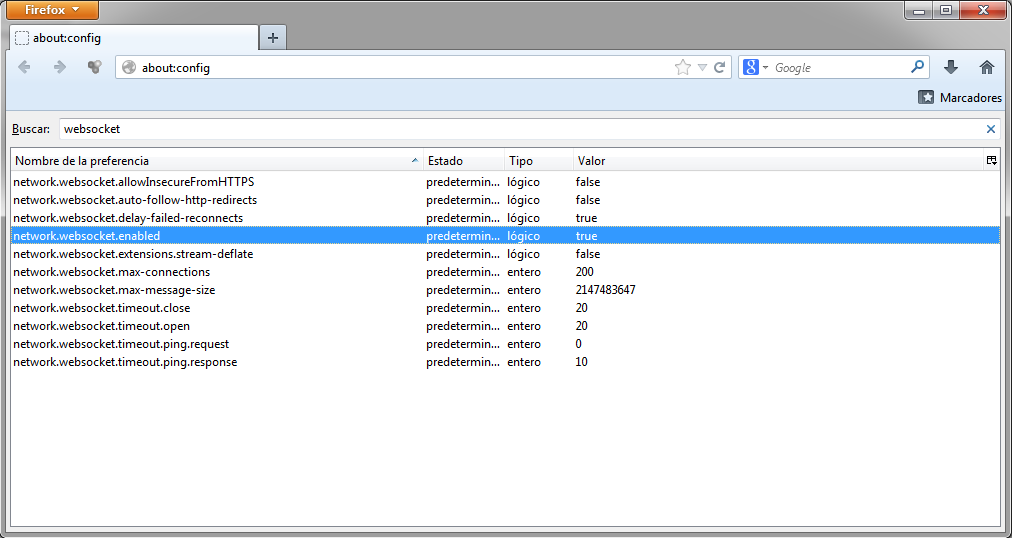The height and width of the screenshot is (538, 1012).
Task: Reload the page using the refresh icon
Action: pos(719,67)
